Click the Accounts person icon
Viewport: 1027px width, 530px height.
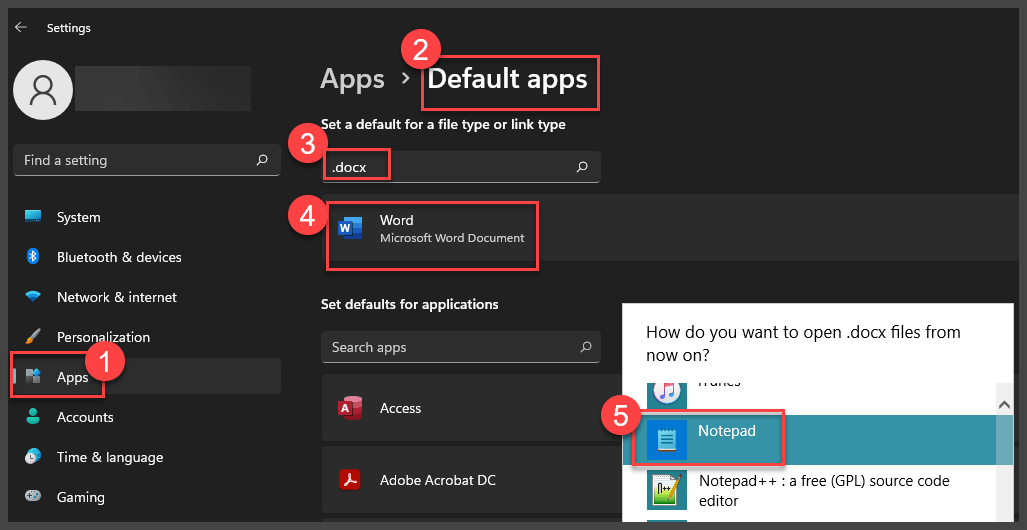point(33,417)
